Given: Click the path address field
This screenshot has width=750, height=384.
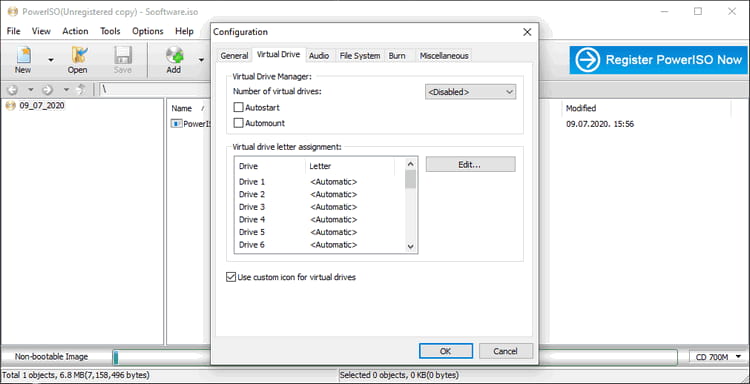Looking at the screenshot, I should (154, 89).
